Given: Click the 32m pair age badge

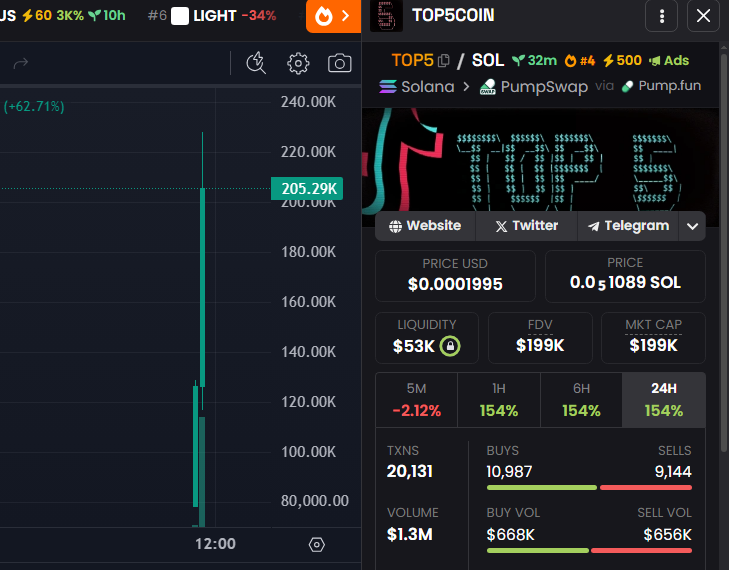Looking at the screenshot, I should pyautogui.click(x=534, y=60).
